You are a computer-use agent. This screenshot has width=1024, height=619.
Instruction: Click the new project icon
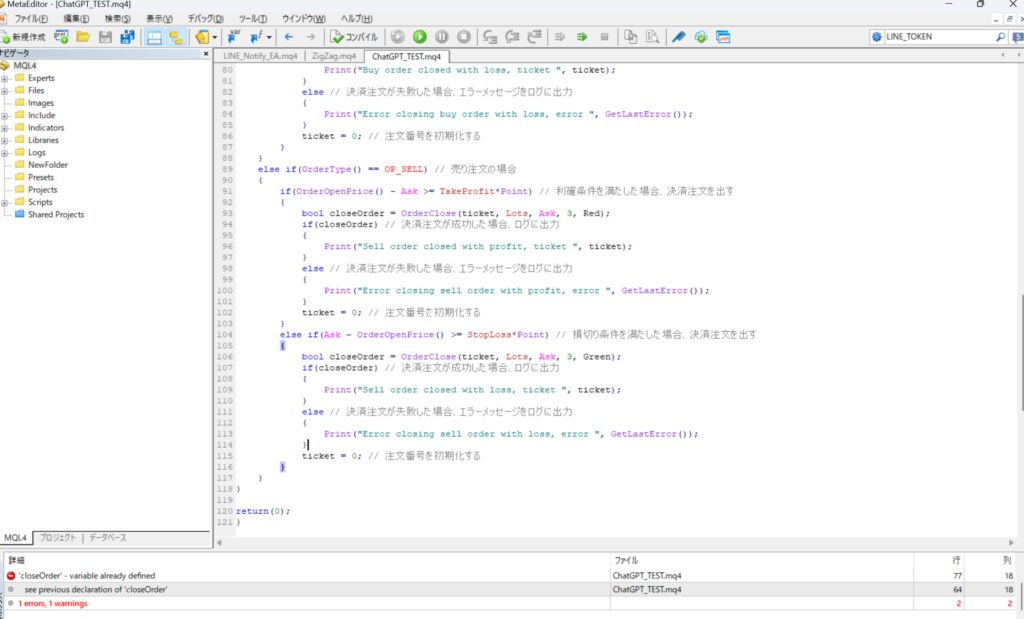pos(61,37)
